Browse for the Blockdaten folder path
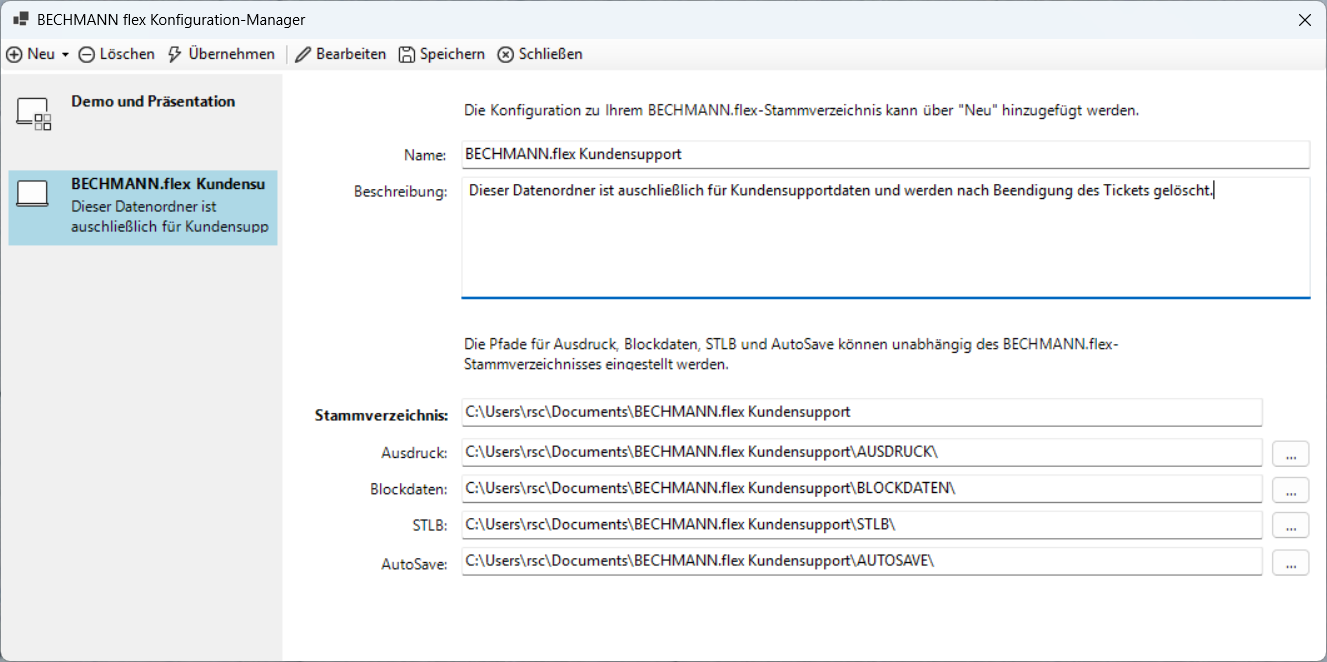Screen dimensions: 1327x662 pos(1290,489)
